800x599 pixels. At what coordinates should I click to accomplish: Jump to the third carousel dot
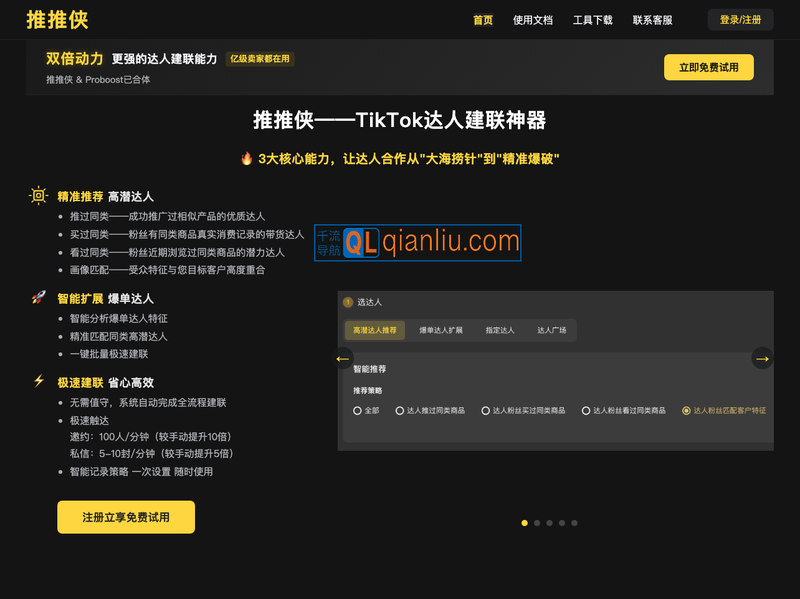549,522
